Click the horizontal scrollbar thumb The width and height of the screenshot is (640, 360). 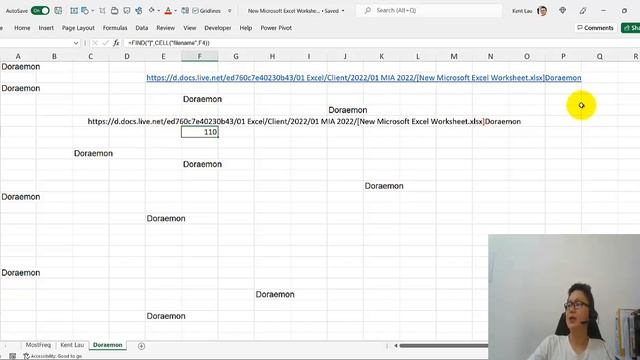[x=444, y=346]
